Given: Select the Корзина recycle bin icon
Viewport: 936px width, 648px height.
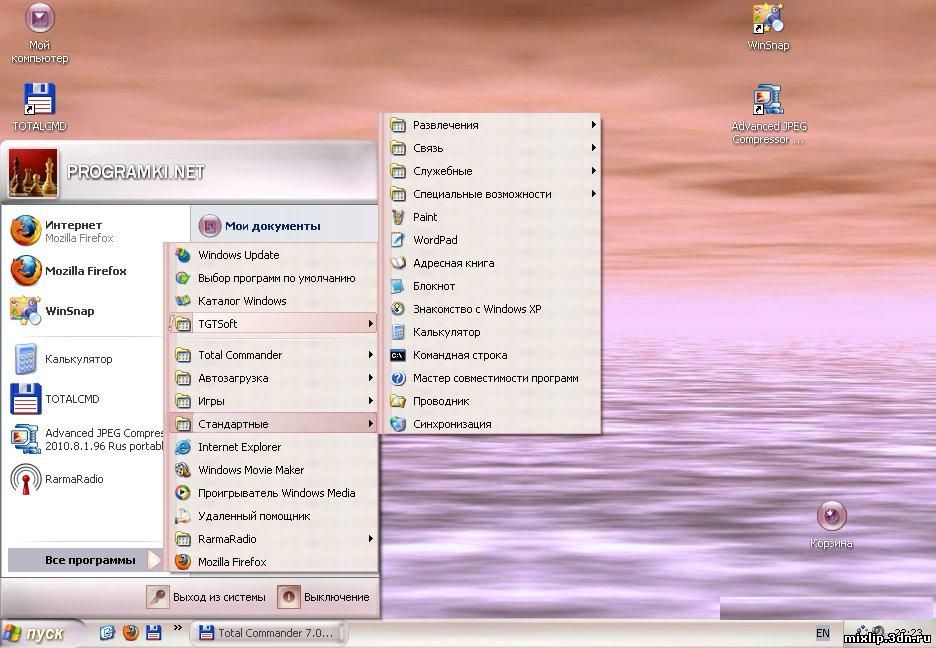Looking at the screenshot, I should 831,525.
